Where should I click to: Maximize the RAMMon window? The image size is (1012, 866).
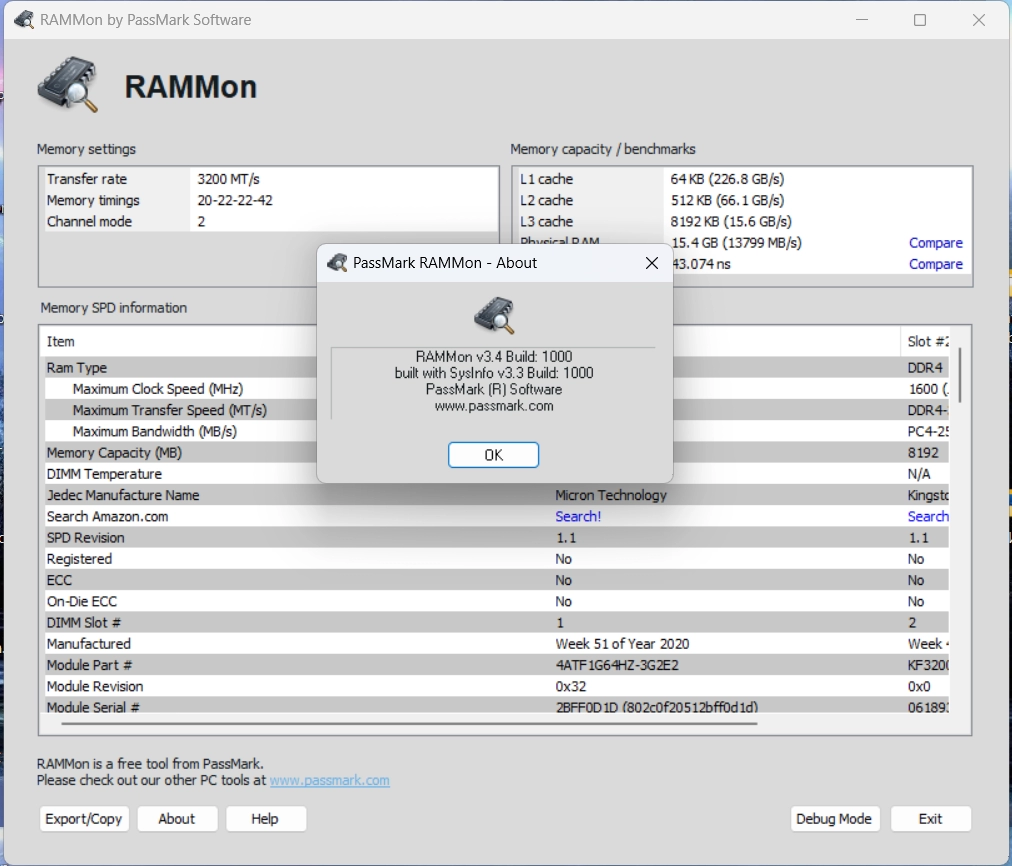click(920, 20)
